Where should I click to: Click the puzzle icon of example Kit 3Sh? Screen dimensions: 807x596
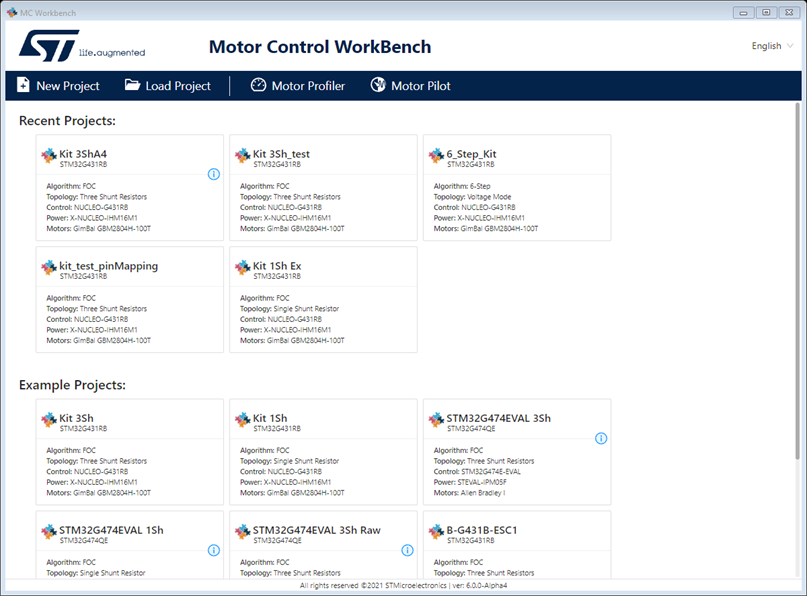click(x=49, y=419)
